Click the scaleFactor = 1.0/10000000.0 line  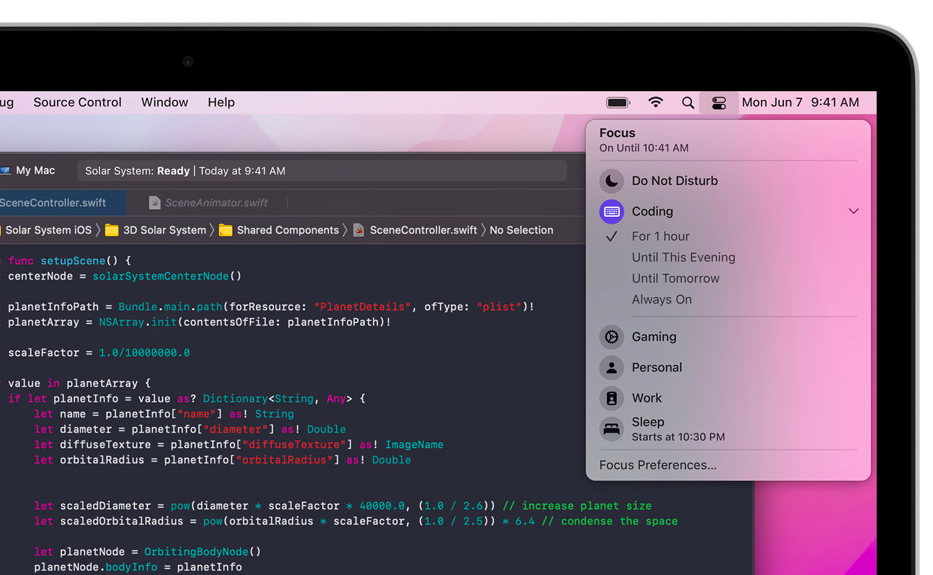(x=99, y=353)
